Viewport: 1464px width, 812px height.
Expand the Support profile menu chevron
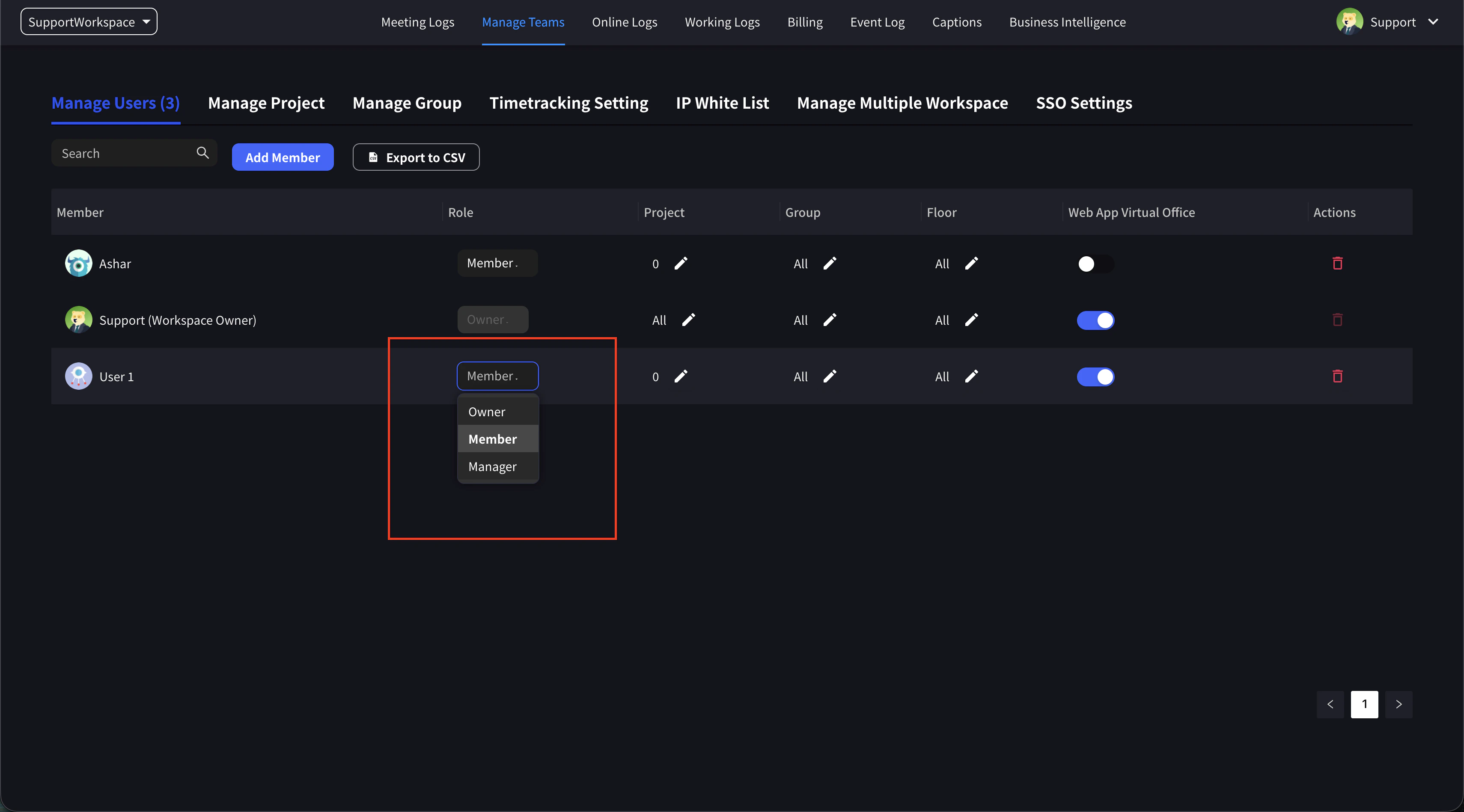click(1433, 21)
